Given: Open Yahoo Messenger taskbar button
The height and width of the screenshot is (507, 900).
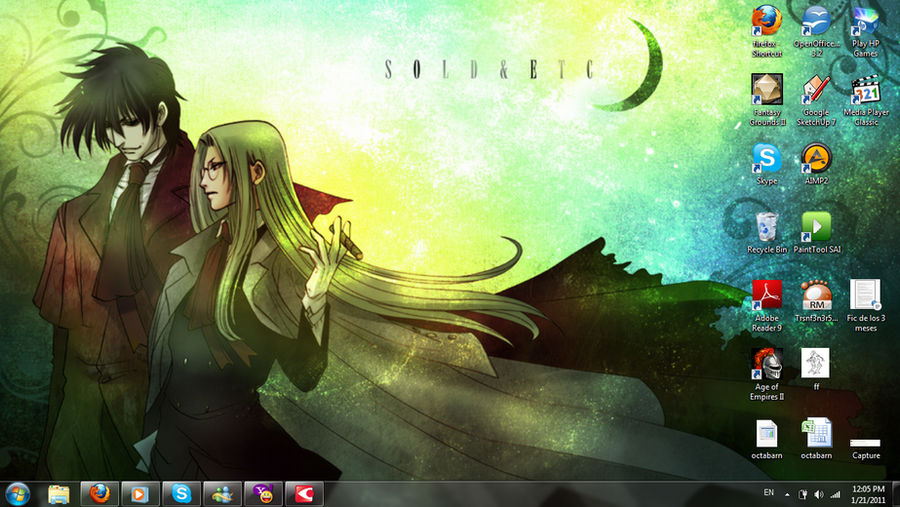Looking at the screenshot, I should (x=263, y=494).
